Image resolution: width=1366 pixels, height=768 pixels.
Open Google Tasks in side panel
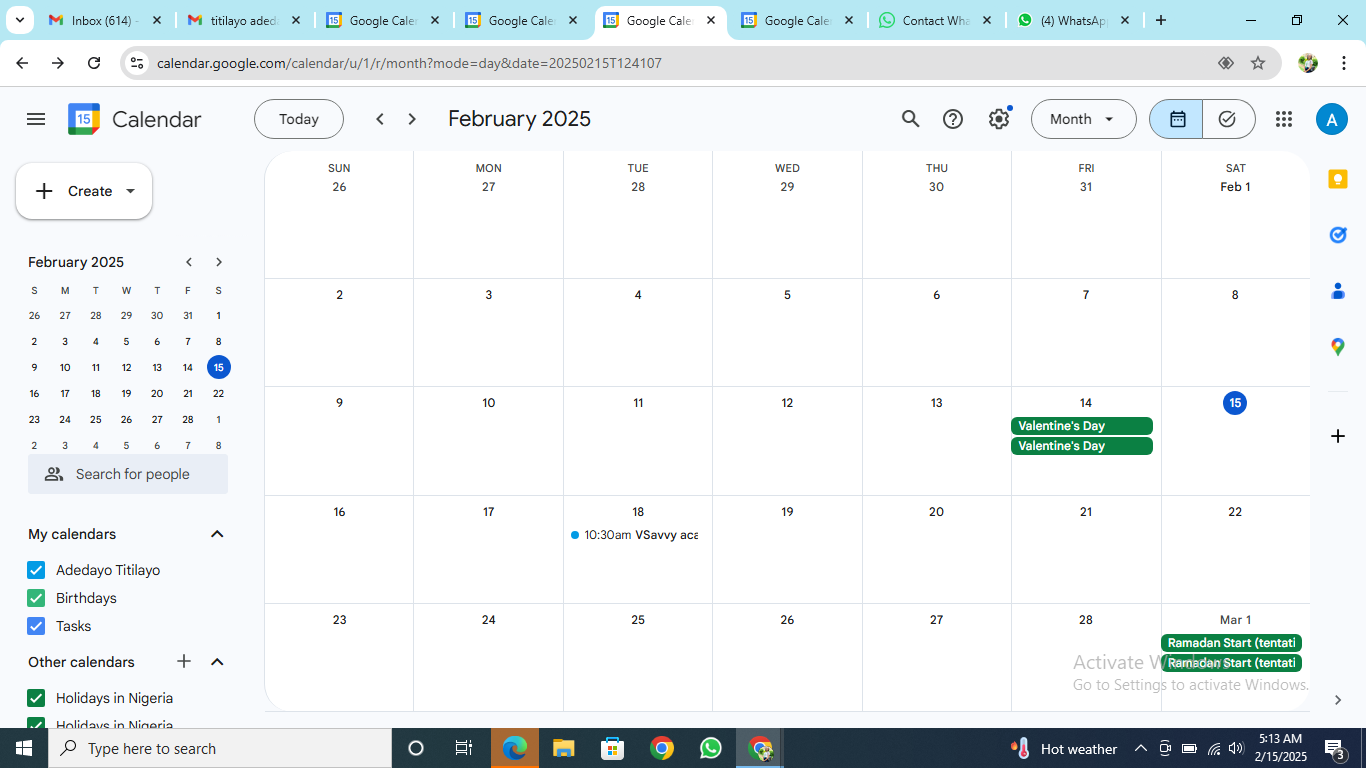(1338, 235)
